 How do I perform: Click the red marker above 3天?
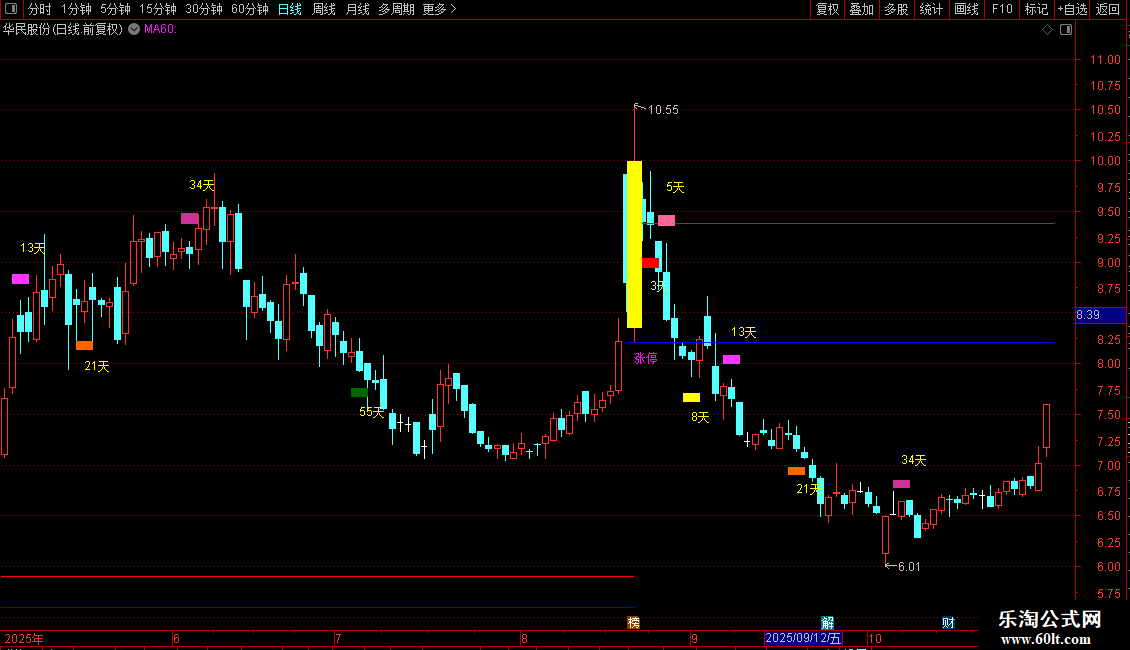[650, 263]
